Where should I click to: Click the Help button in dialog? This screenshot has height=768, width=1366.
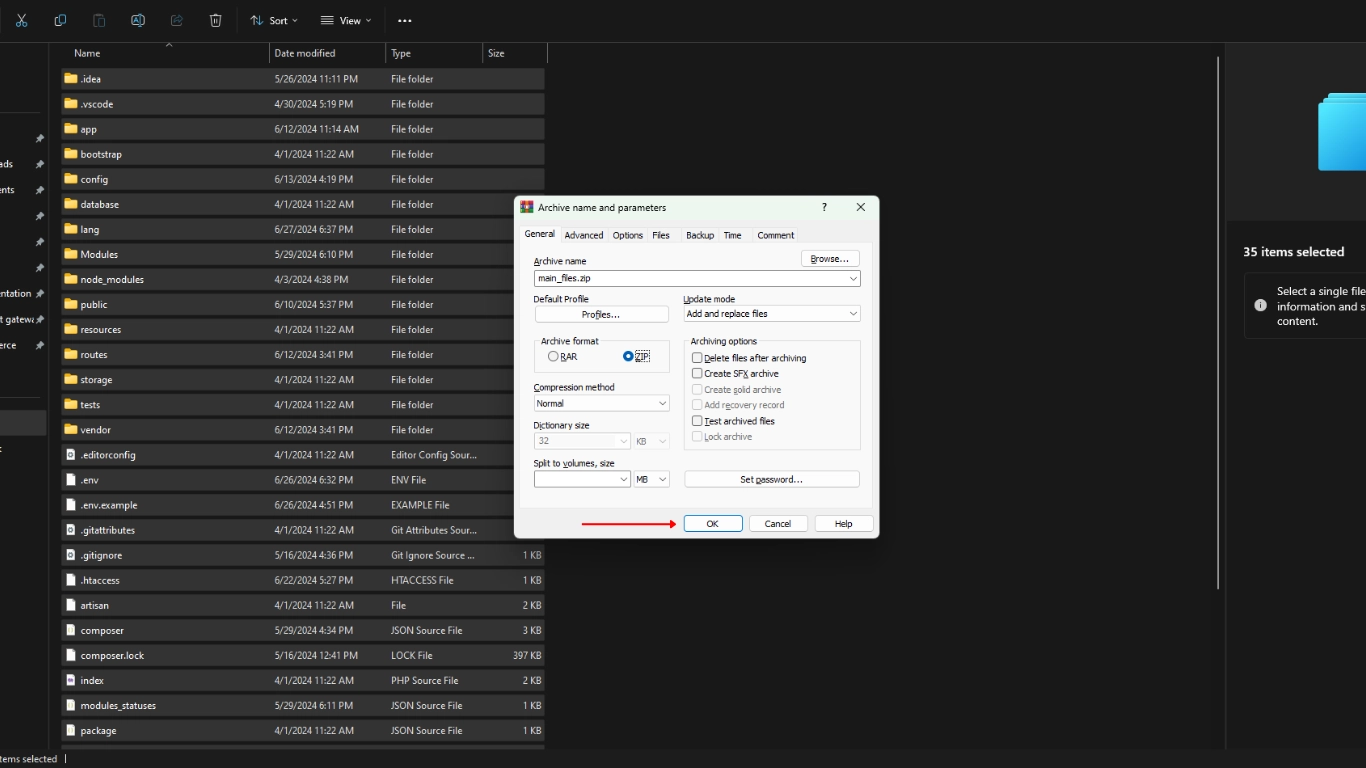coord(844,524)
